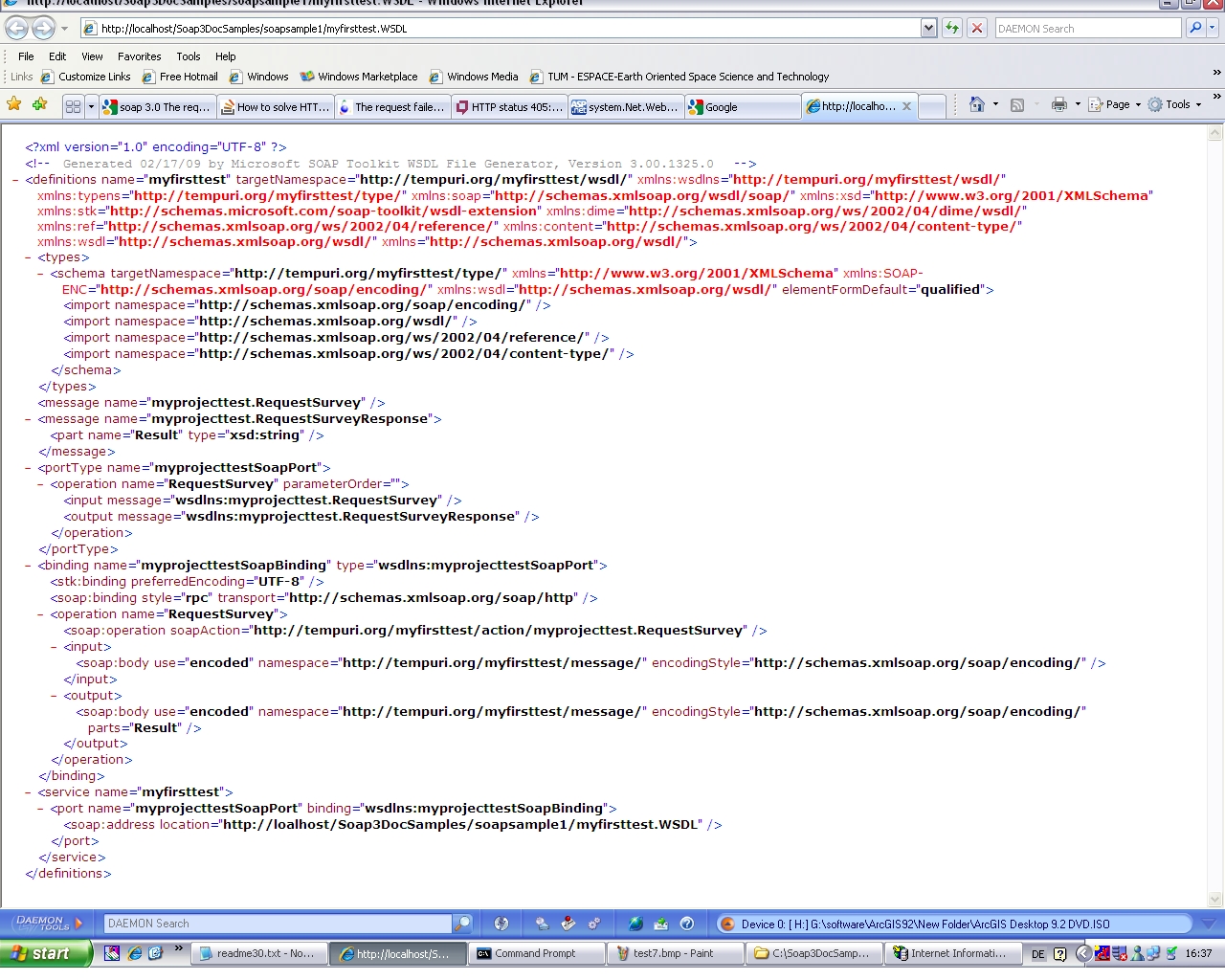Switch to 'system.Net.Web...' tab
This screenshot has height=980, width=1225.
[626, 107]
